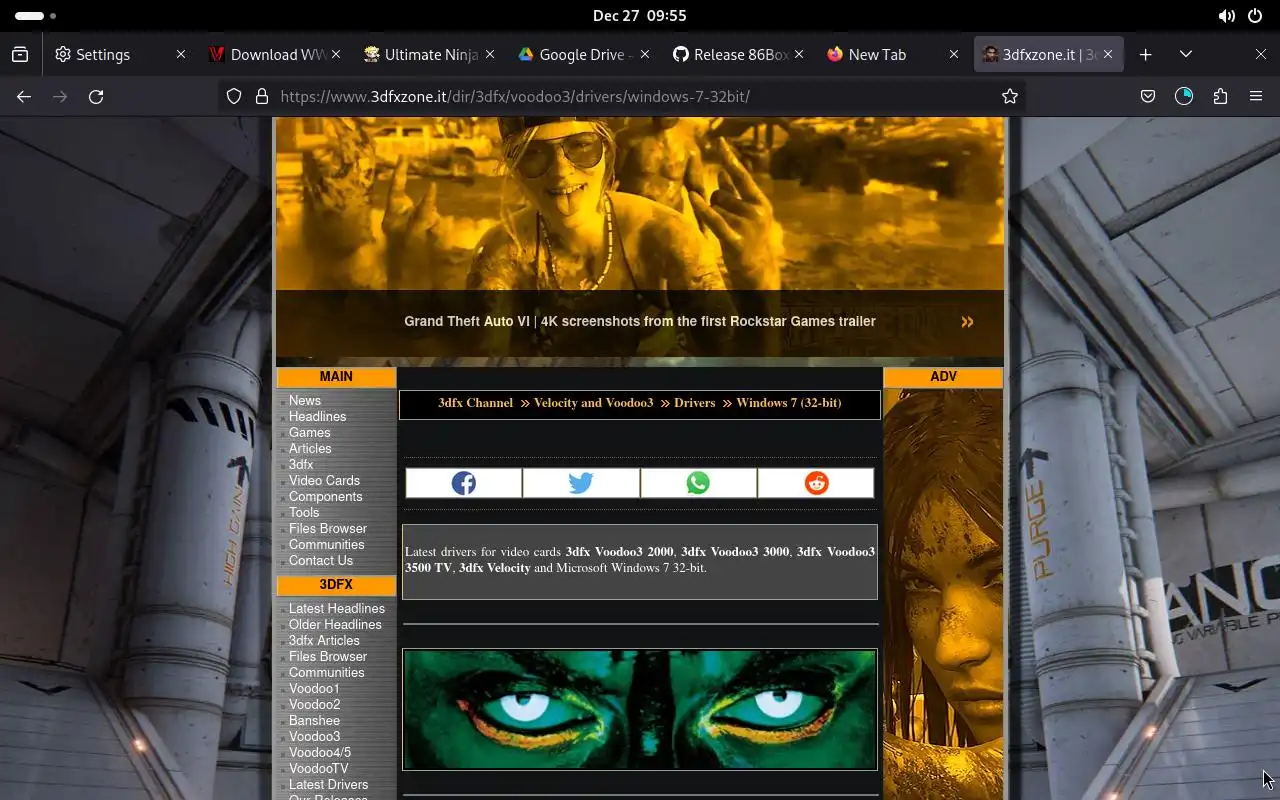Share page via Facebook icon
Viewport: 1280px width, 800px height.
point(463,483)
